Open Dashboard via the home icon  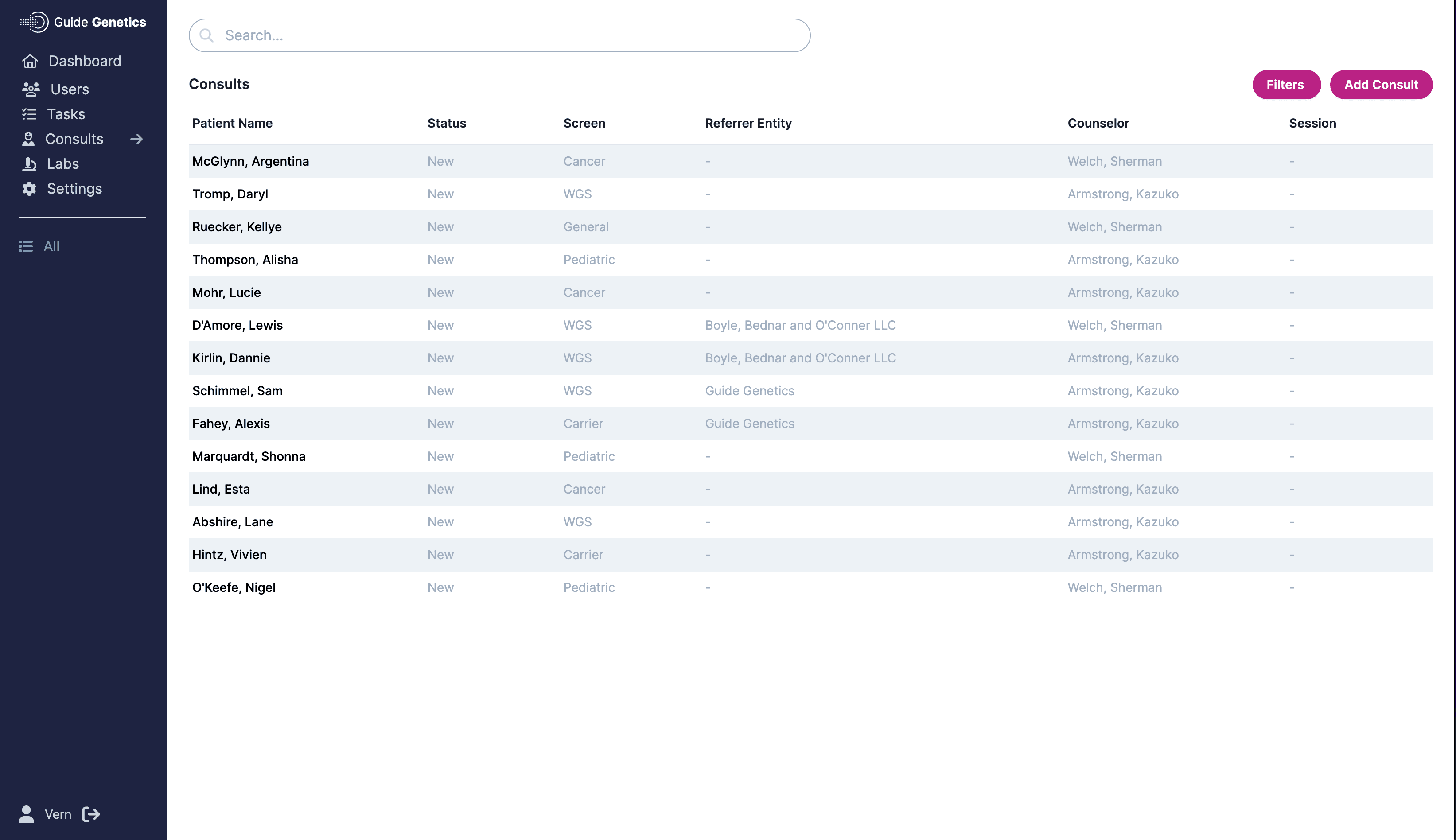click(30, 61)
